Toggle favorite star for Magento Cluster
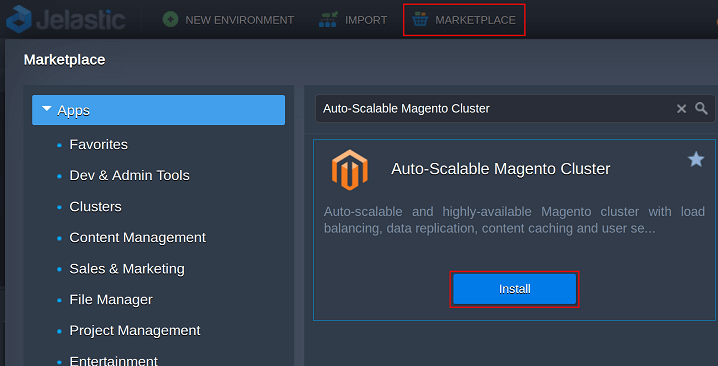718x366 pixels. coord(696,159)
